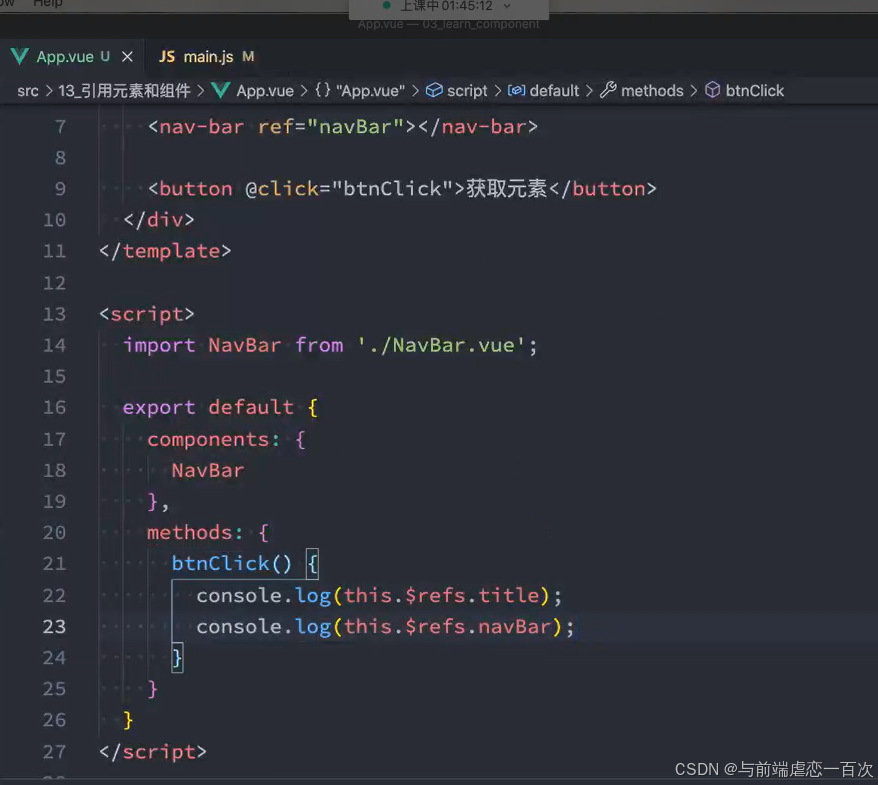Click the methods wrench icon in breadcrumb
The height and width of the screenshot is (785, 878).
coord(608,90)
